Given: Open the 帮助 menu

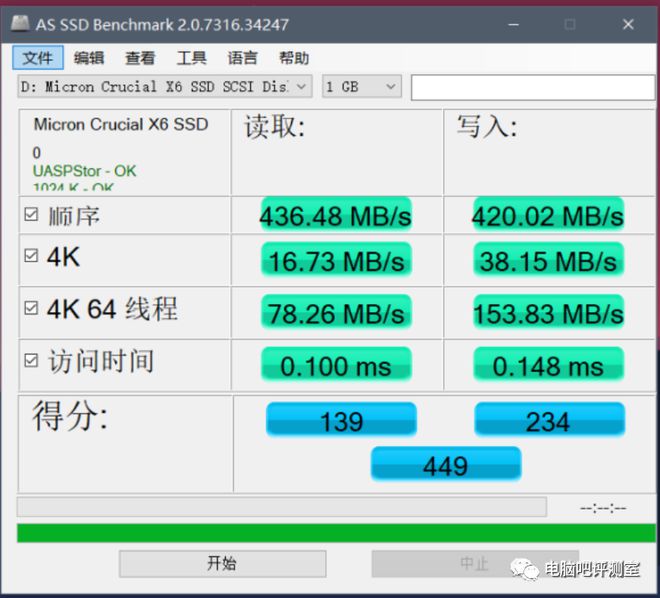Looking at the screenshot, I should point(294,58).
